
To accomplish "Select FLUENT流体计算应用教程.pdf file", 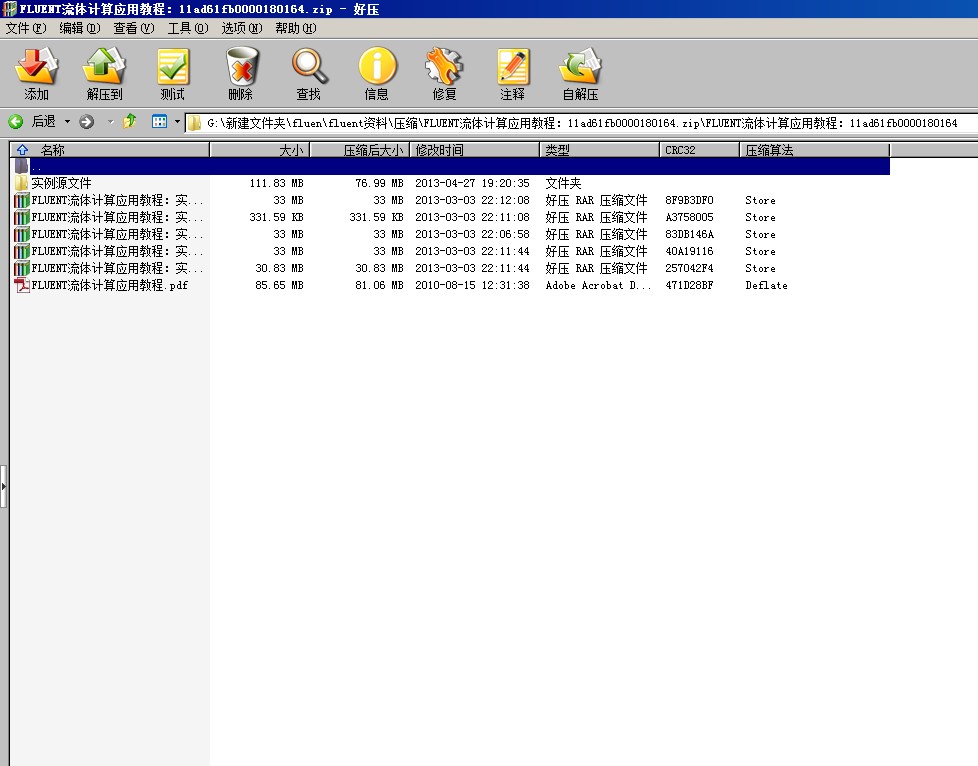I will 109,286.
